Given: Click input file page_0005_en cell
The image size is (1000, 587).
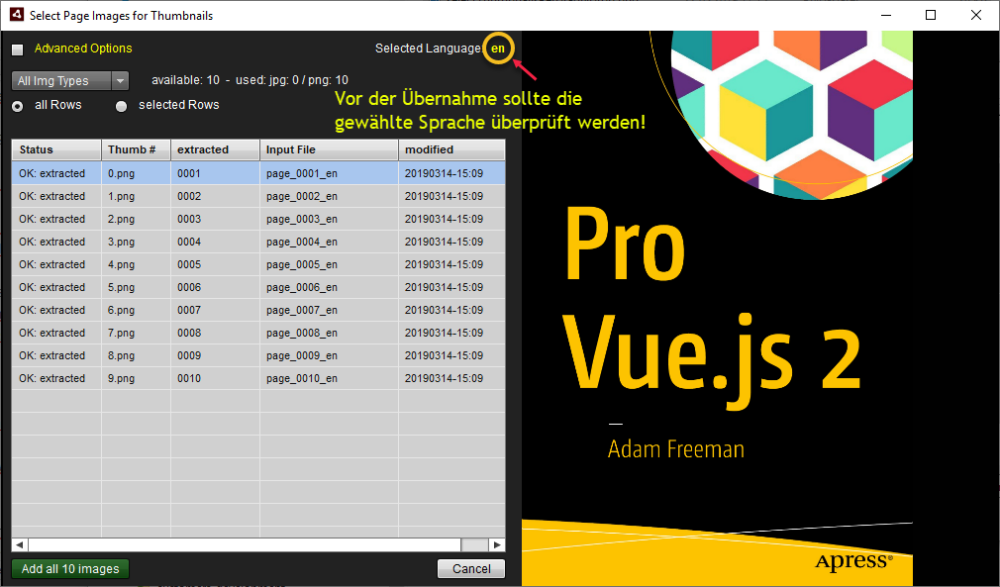Looking at the screenshot, I should tap(329, 264).
